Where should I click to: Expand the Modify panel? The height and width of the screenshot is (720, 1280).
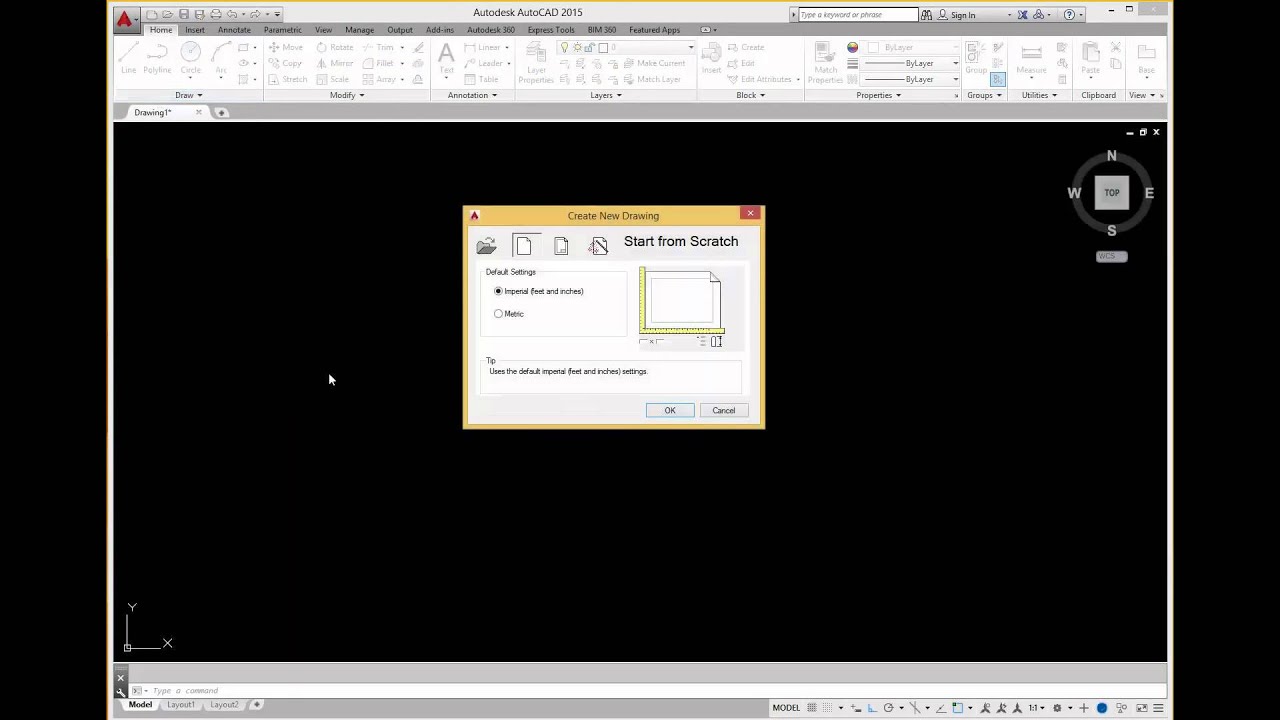[347, 95]
